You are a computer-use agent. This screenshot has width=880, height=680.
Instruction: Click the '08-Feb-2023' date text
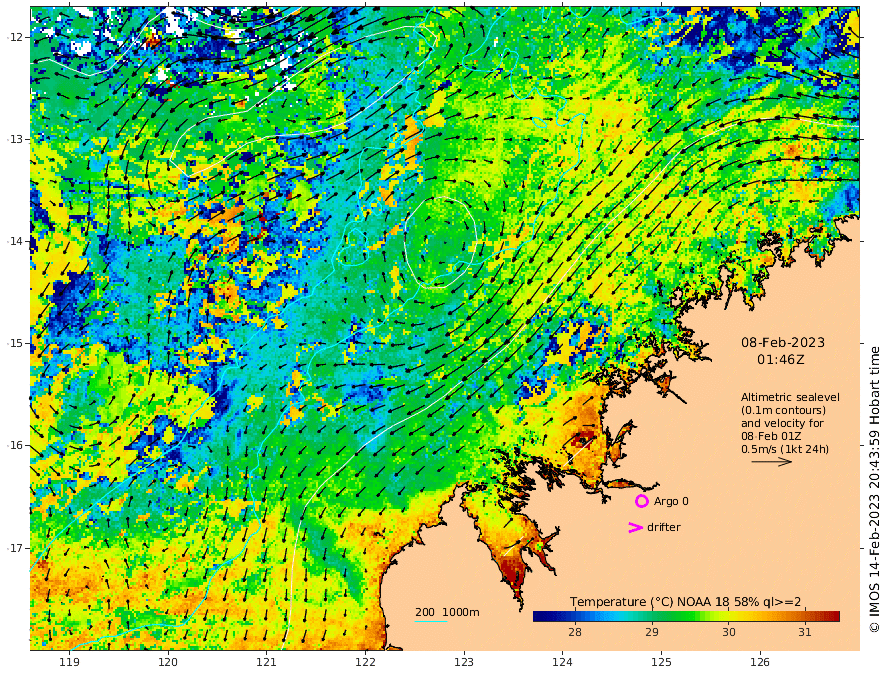coord(783,342)
